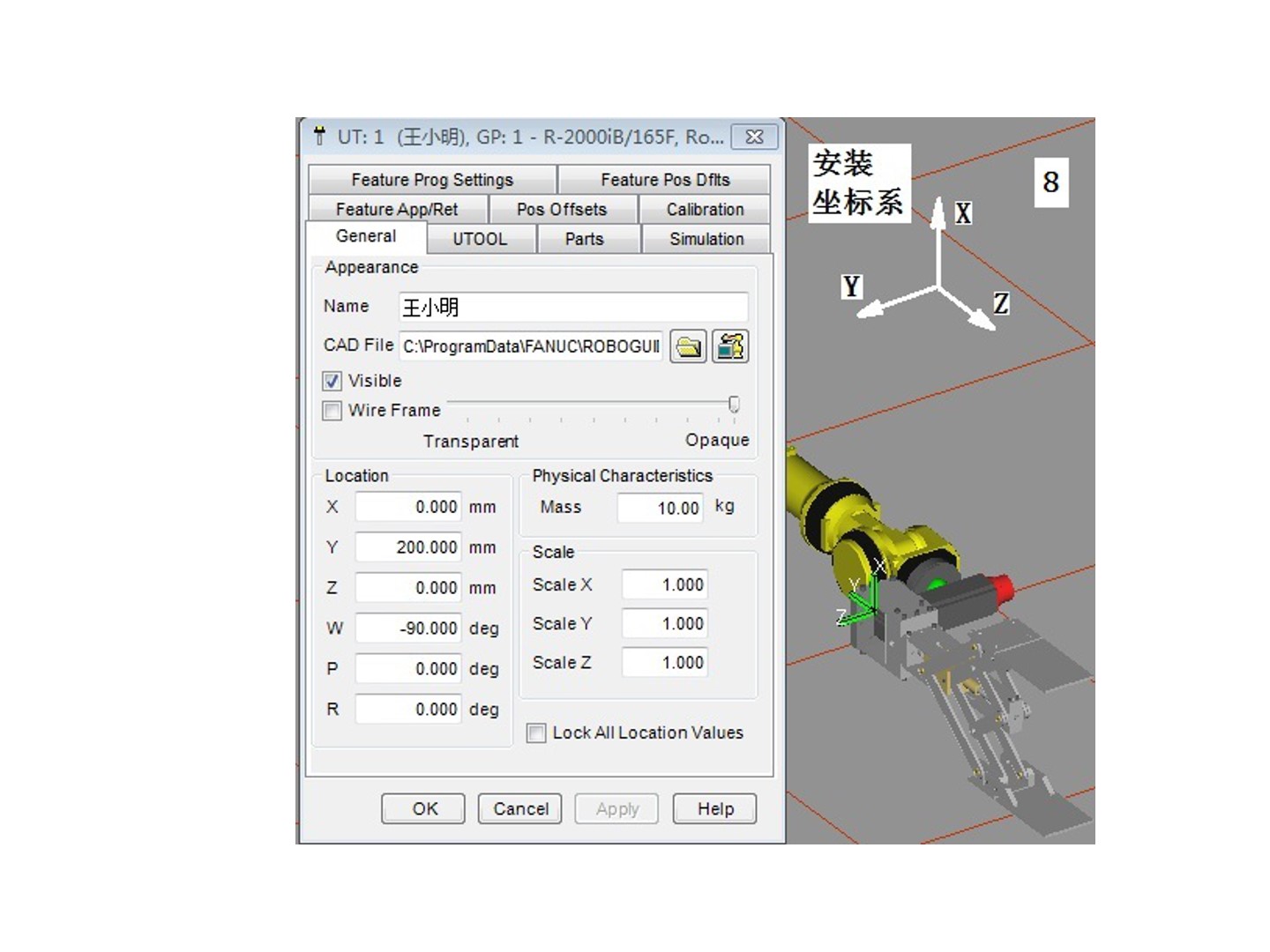The image size is (1270, 952).
Task: Focus the Location Z value field
Action: click(x=408, y=588)
